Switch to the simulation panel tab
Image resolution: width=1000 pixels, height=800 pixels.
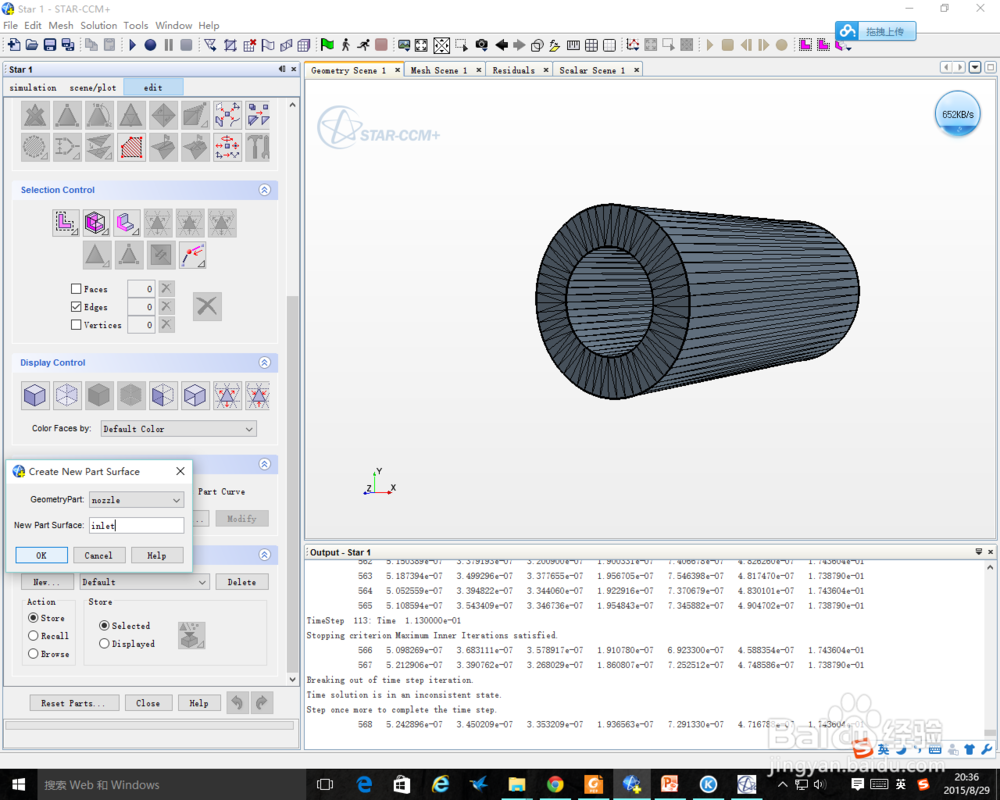(33, 87)
